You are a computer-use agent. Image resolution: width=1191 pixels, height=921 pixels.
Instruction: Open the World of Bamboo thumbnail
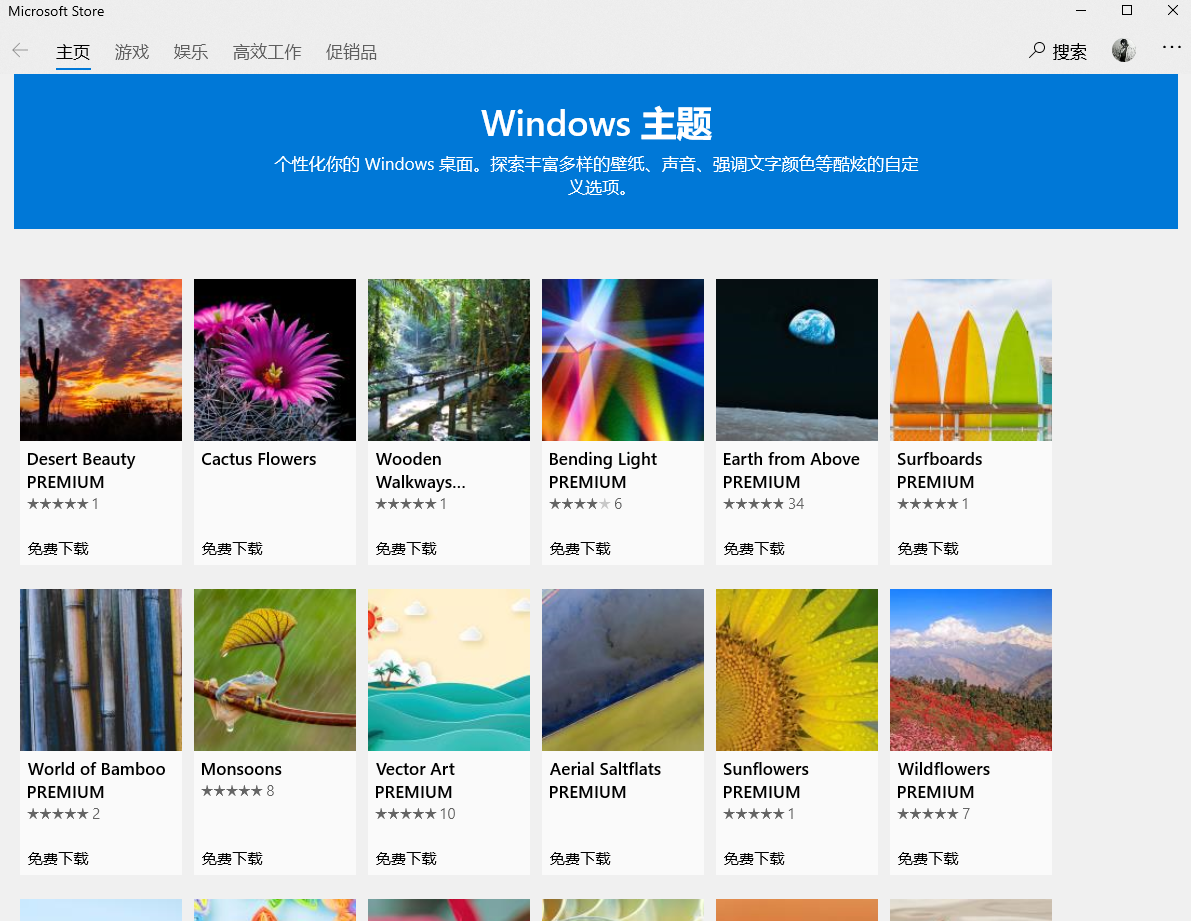[x=101, y=670]
